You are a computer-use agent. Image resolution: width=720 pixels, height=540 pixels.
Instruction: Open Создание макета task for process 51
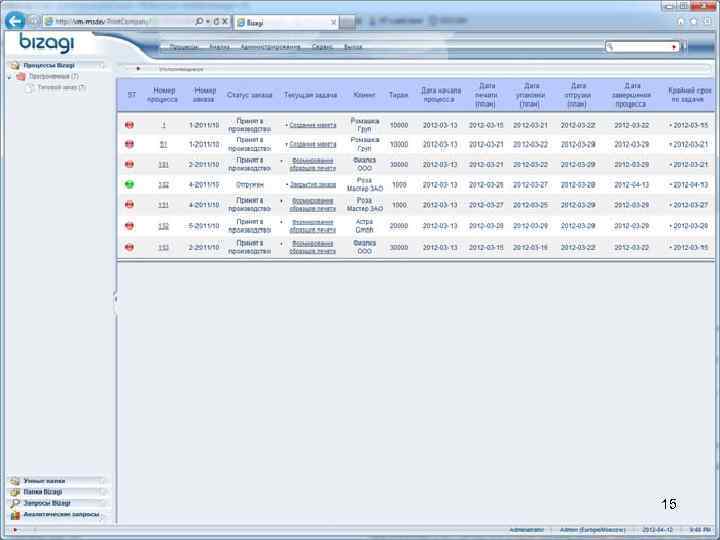[x=312, y=145]
